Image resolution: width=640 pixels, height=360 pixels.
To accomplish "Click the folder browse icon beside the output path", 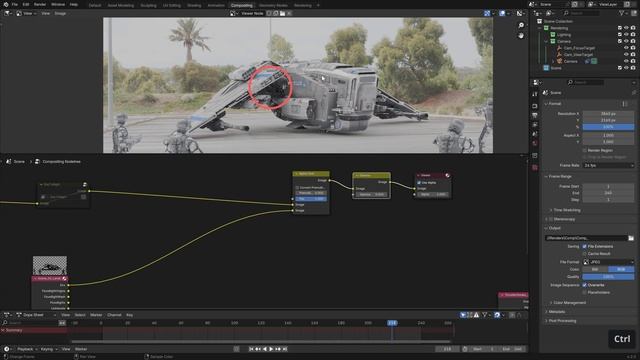I will coord(631,238).
